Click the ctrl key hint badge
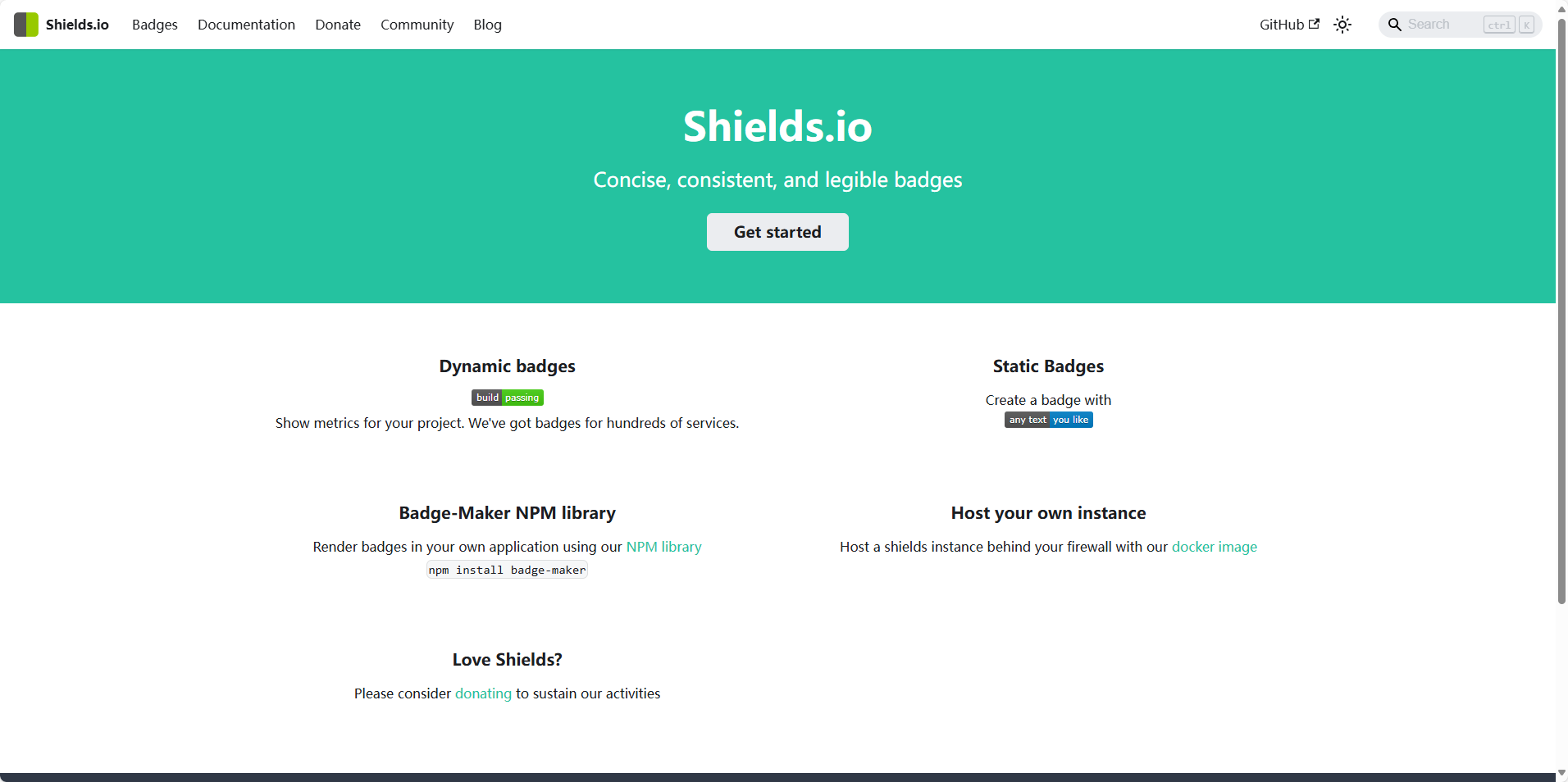This screenshot has height=782, width=1568. pyautogui.click(x=1499, y=25)
